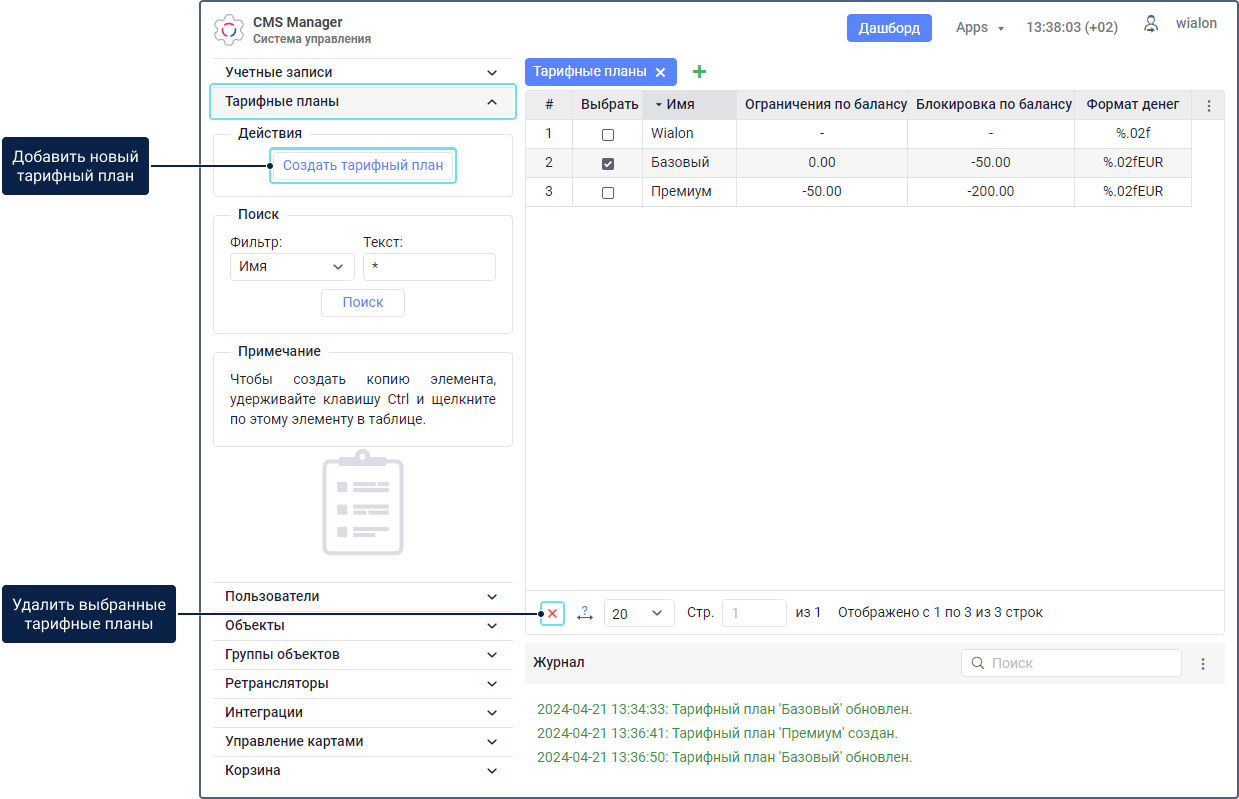Viewport: 1239px width, 799px height.
Task: Open the table columns options menu icon
Action: (x=1208, y=105)
